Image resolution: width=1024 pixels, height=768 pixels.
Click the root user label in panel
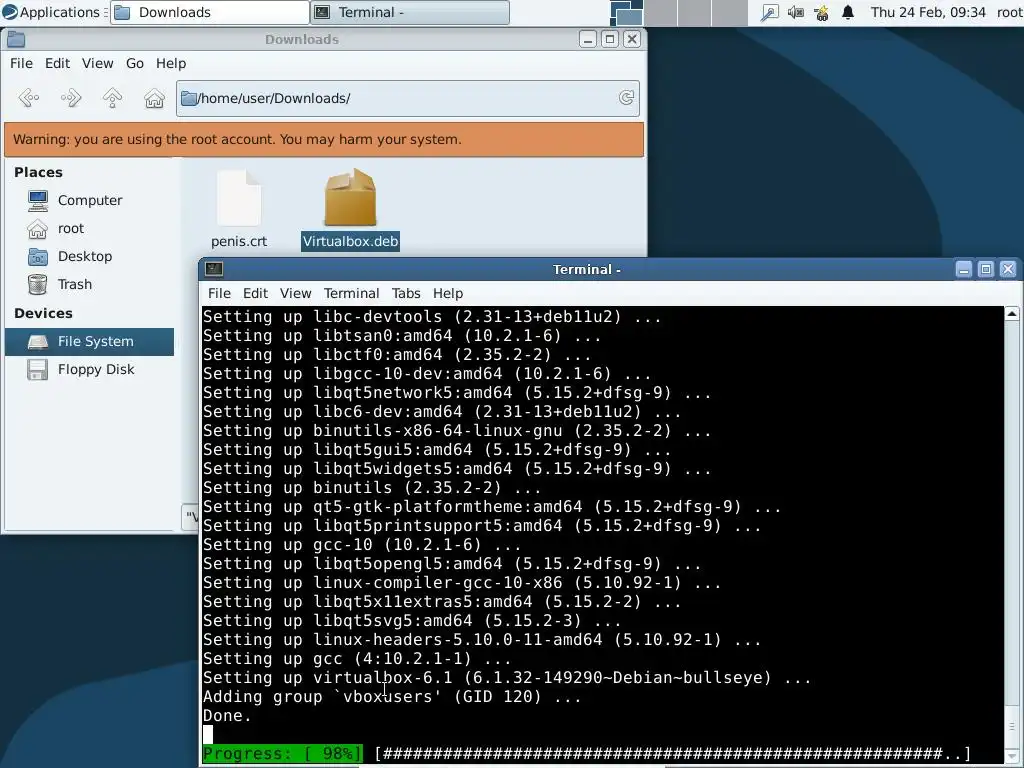pyautogui.click(x=1010, y=12)
